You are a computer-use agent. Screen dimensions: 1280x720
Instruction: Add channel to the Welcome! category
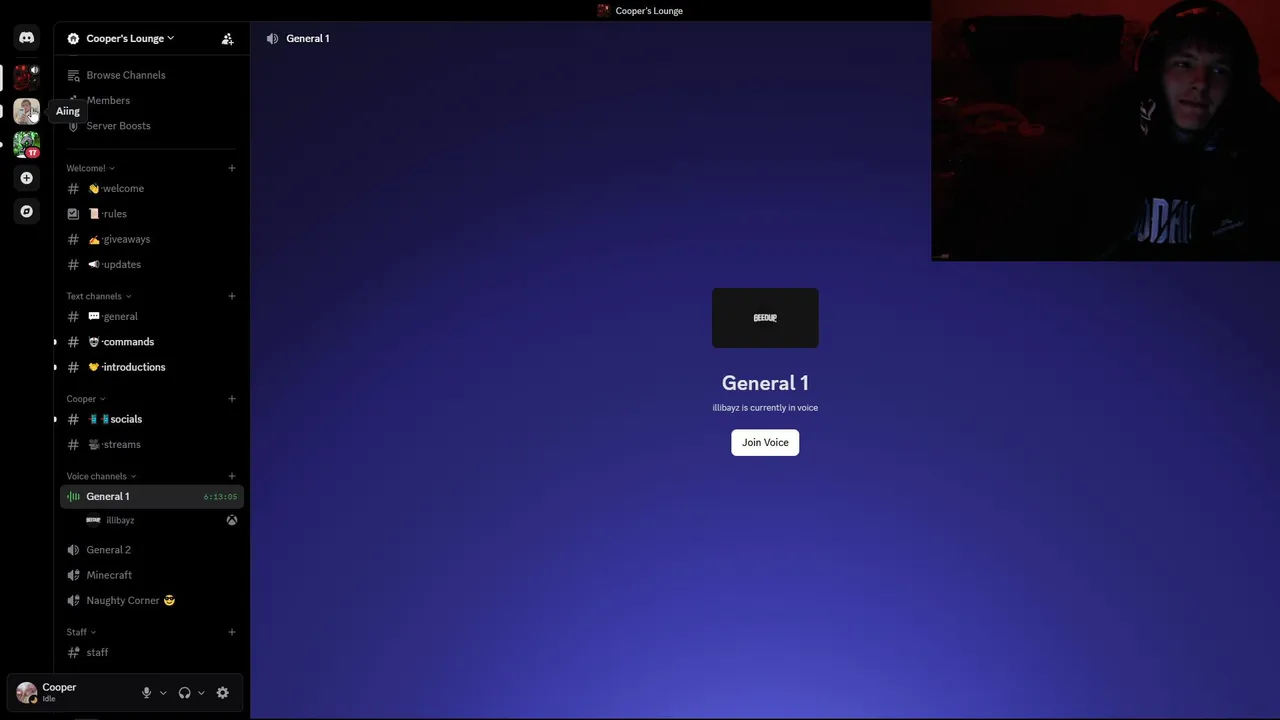pos(232,168)
